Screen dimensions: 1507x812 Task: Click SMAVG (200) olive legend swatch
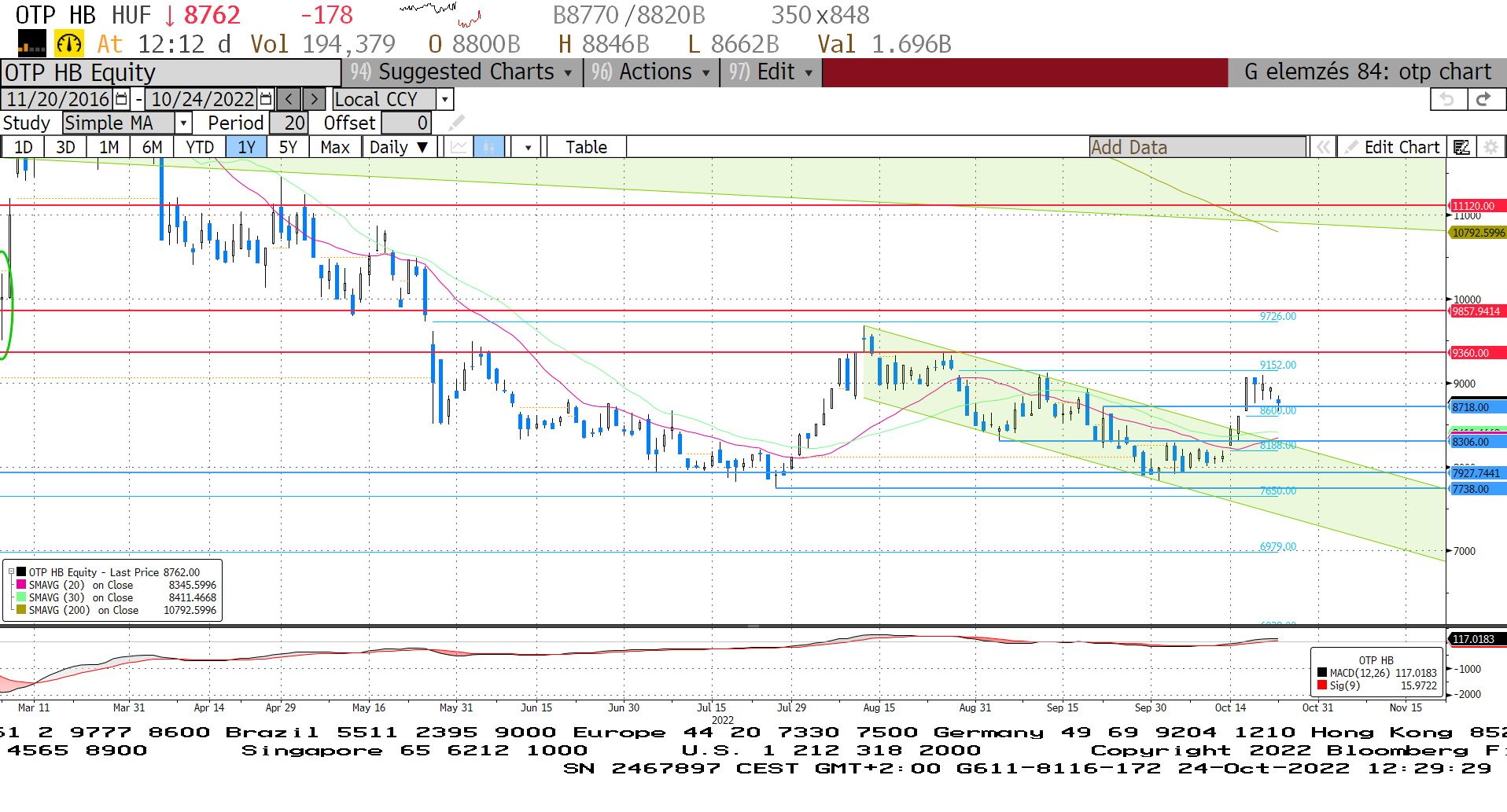coord(22,610)
